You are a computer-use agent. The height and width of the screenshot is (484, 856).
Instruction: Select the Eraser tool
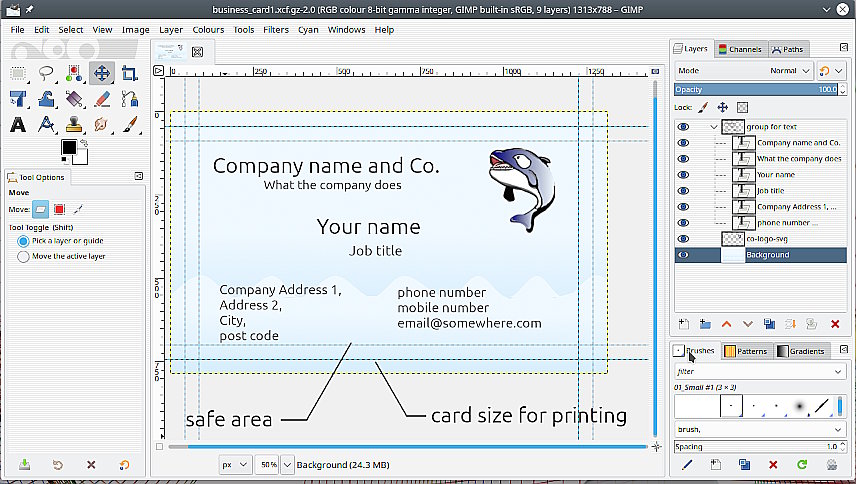click(x=102, y=99)
